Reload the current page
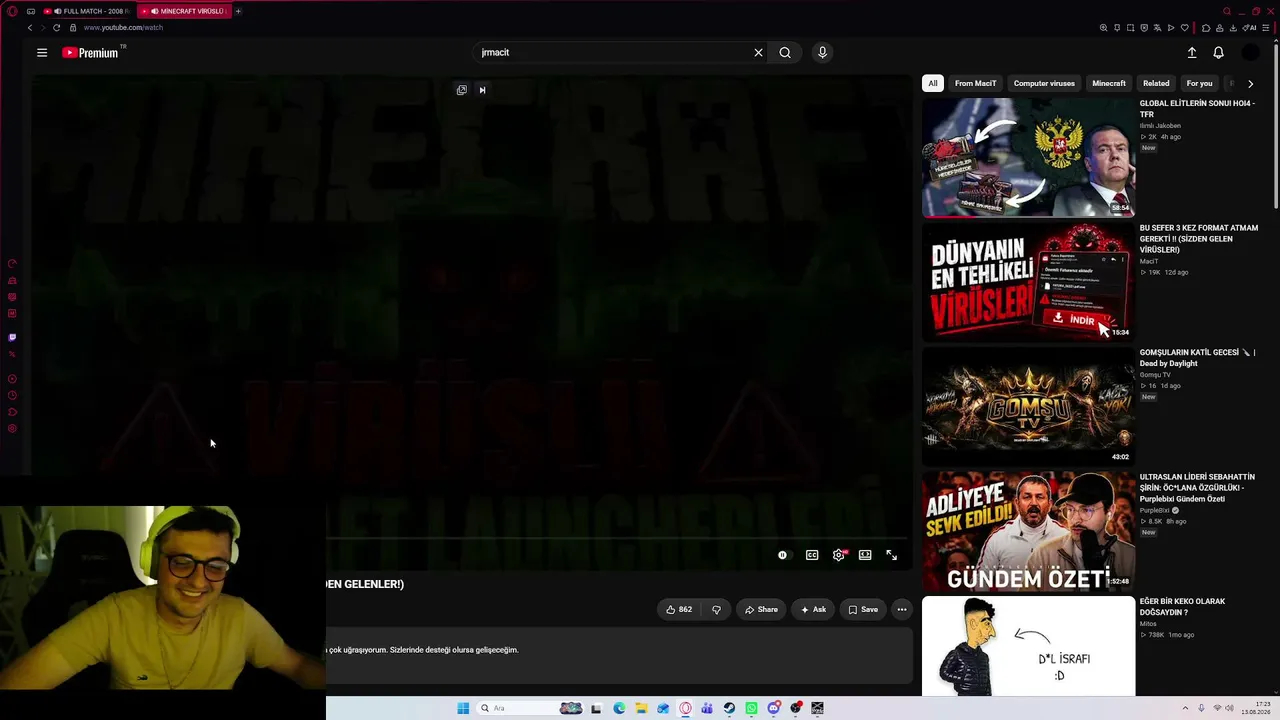The width and height of the screenshot is (1280, 720). (x=56, y=28)
